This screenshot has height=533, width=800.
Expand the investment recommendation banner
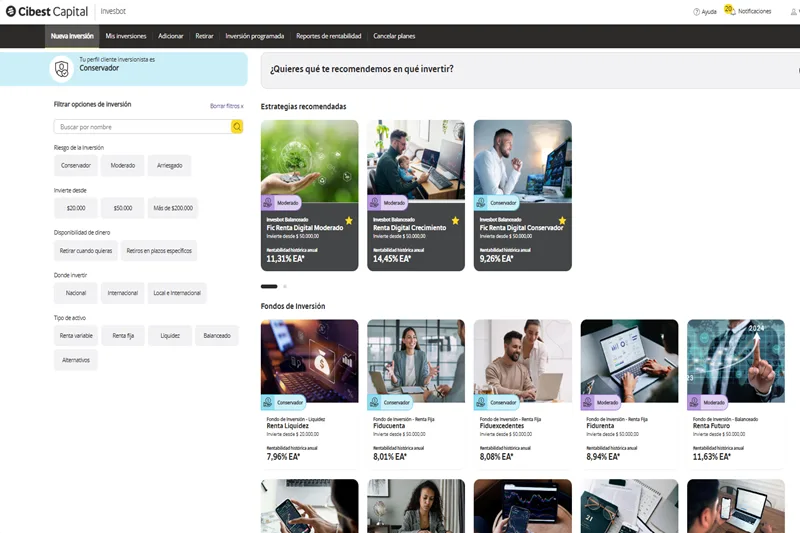point(530,70)
